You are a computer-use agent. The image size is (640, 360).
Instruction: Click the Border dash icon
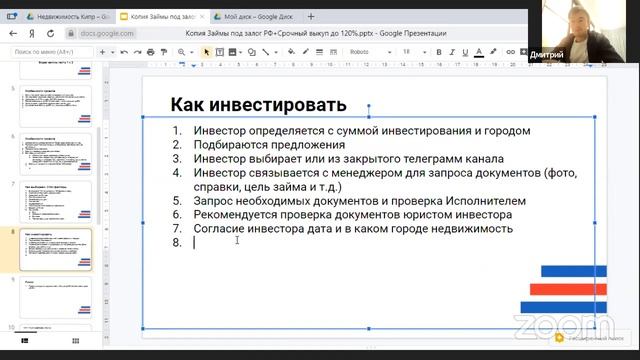(333, 52)
